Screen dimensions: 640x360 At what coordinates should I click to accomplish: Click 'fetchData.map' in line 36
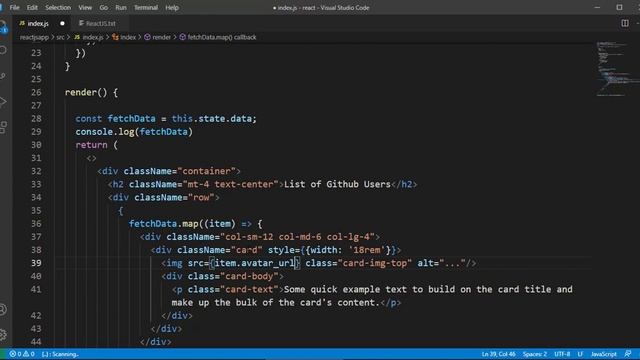(164, 224)
